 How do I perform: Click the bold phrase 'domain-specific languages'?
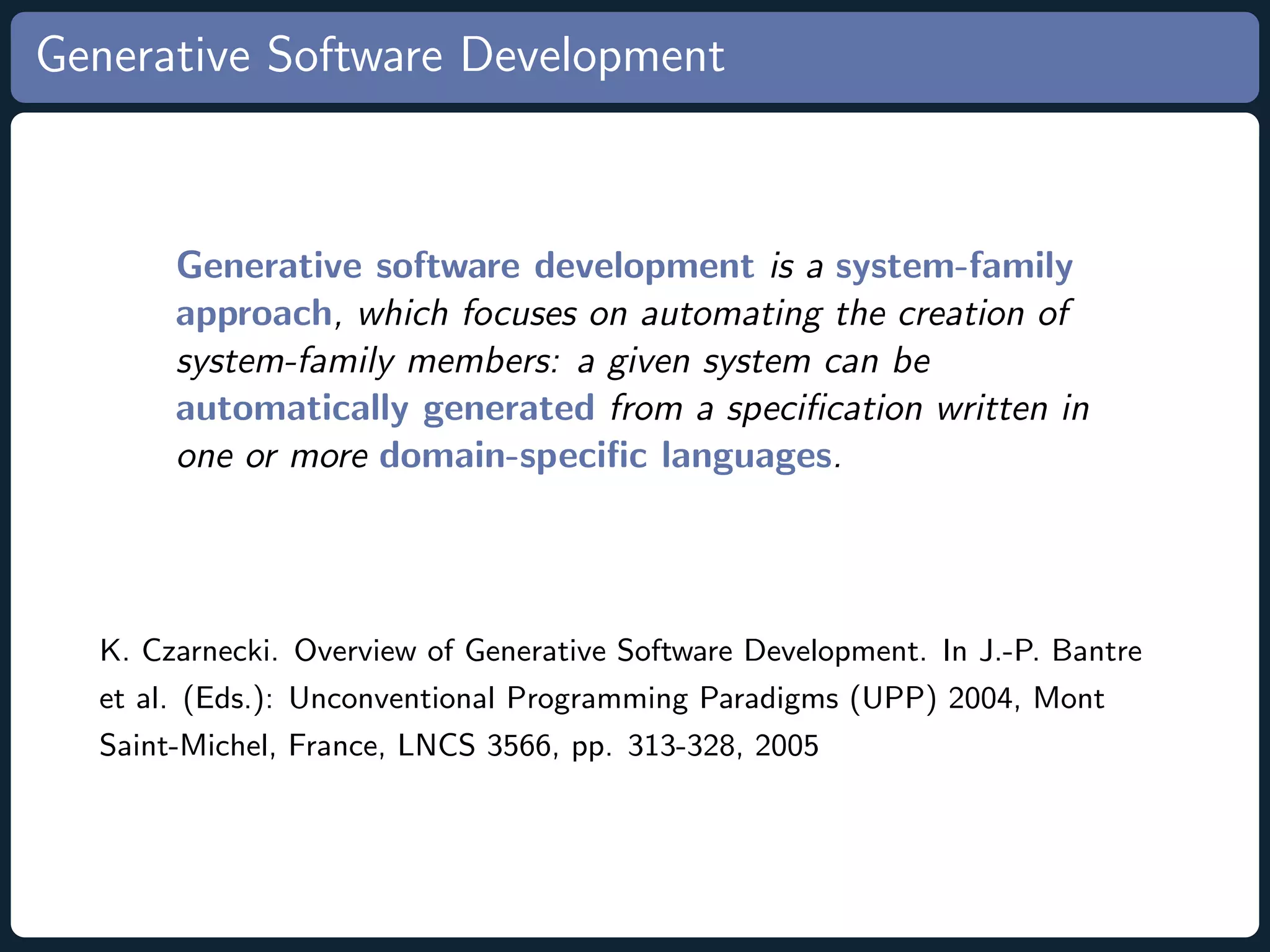pyautogui.click(x=605, y=456)
